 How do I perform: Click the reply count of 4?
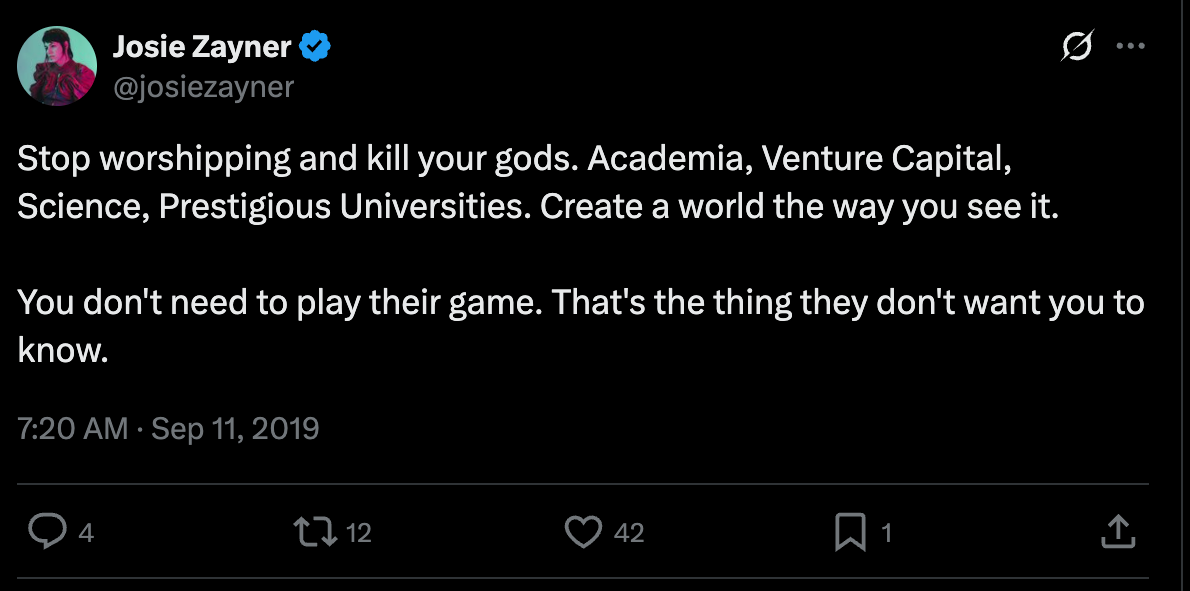point(86,533)
